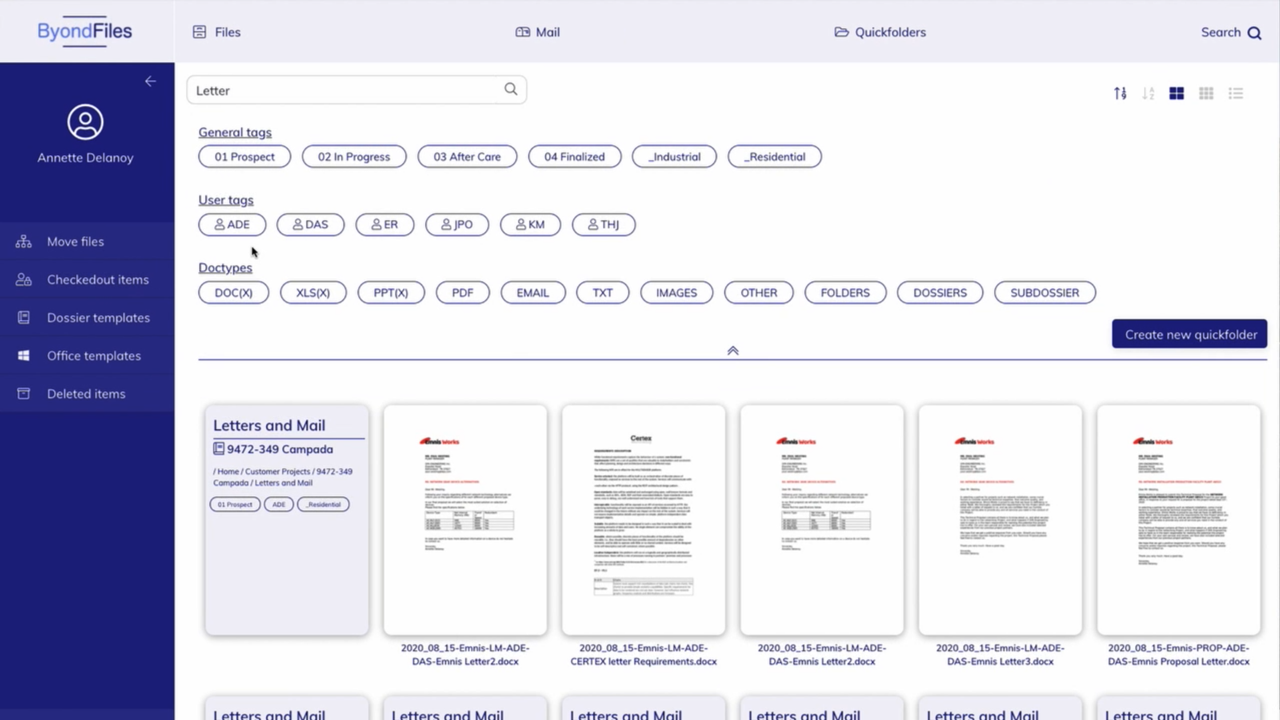This screenshot has width=1280, height=720.
Task: Collapse the filter panel with double chevron
Action: click(733, 351)
